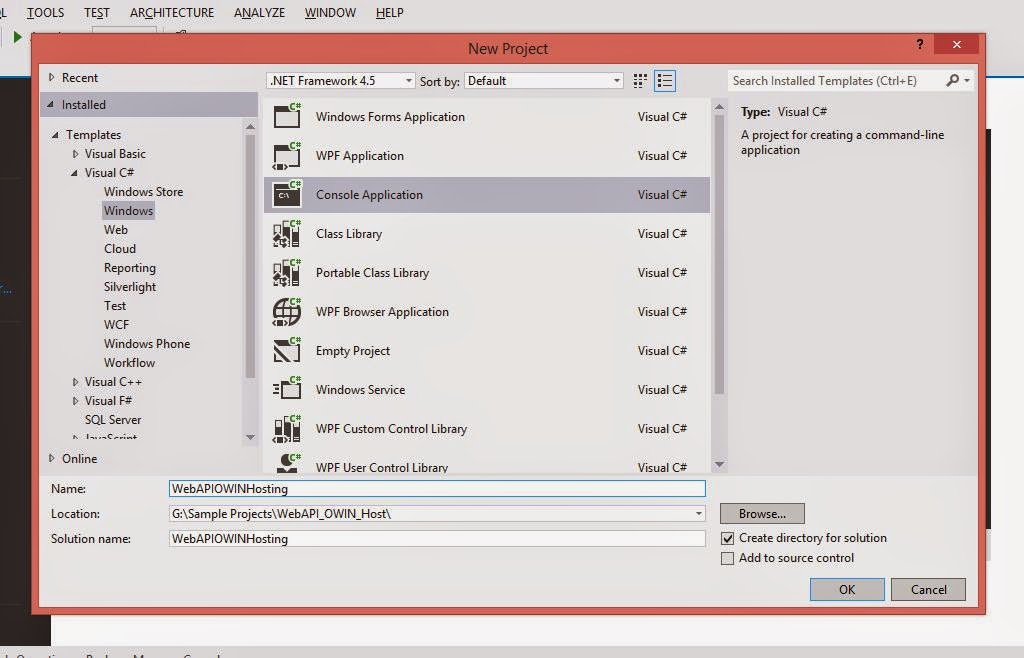The width and height of the screenshot is (1024, 658).
Task: Collapse the Installed section
Action: pos(51,104)
